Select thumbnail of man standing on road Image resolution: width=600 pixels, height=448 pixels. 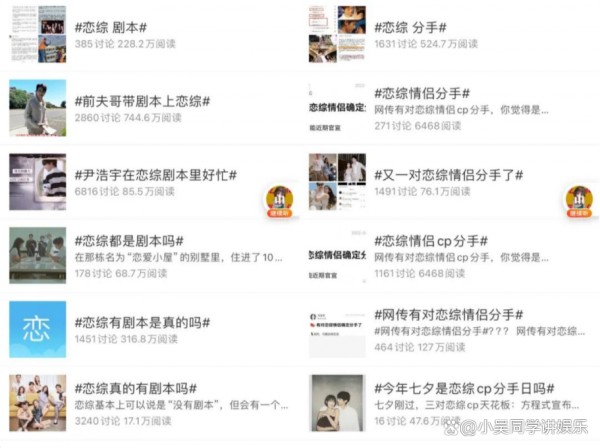[38, 108]
